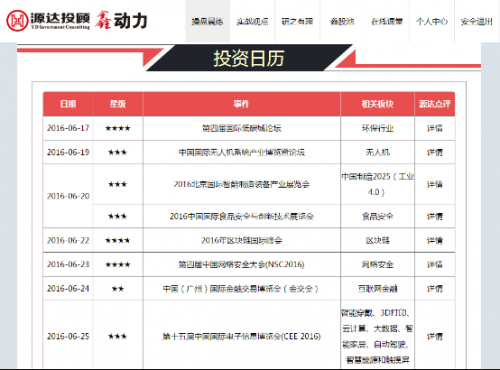500x370 pixels.
Task: Click the 日期 column header
Action: 68,104
